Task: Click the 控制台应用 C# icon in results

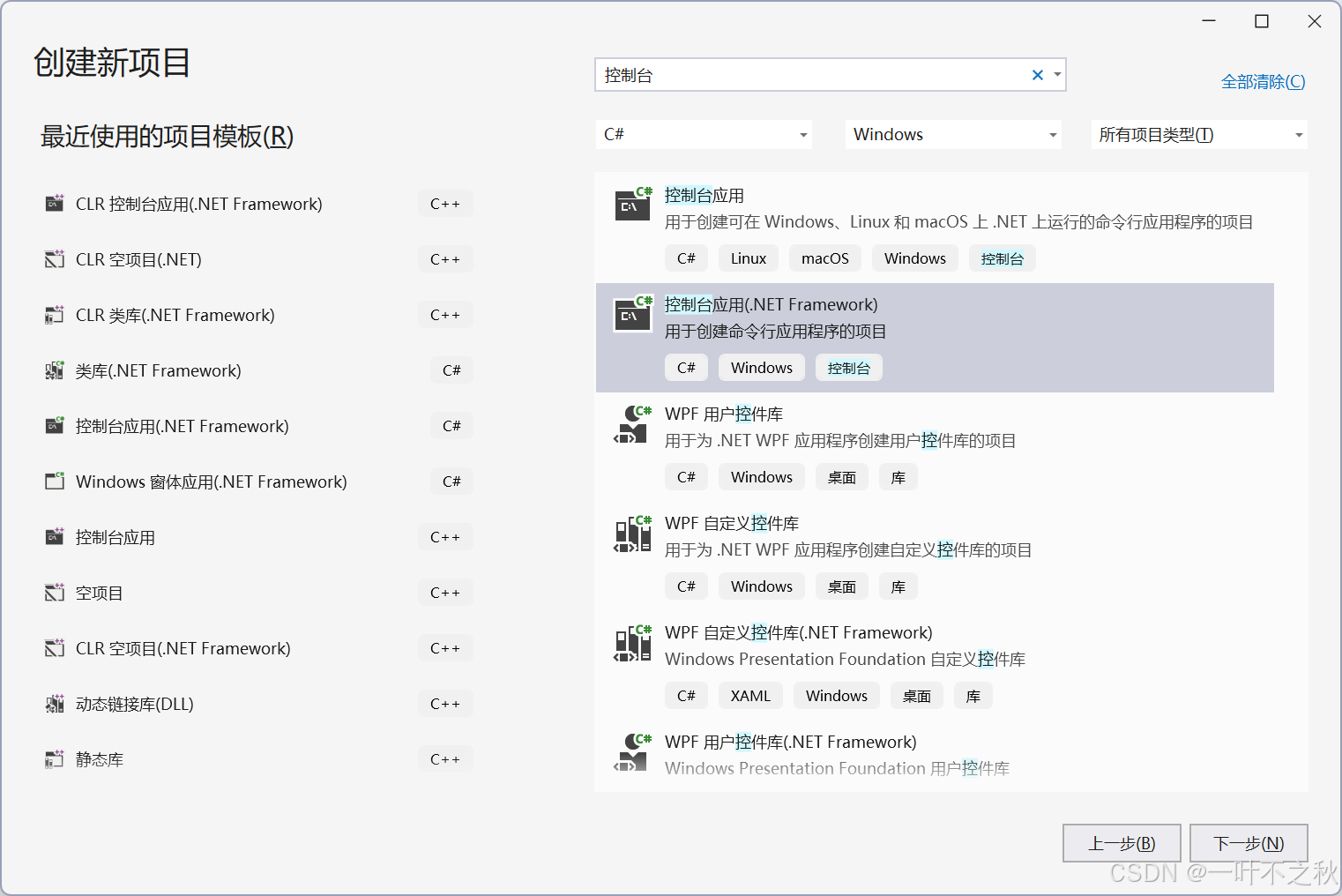Action: (x=632, y=205)
